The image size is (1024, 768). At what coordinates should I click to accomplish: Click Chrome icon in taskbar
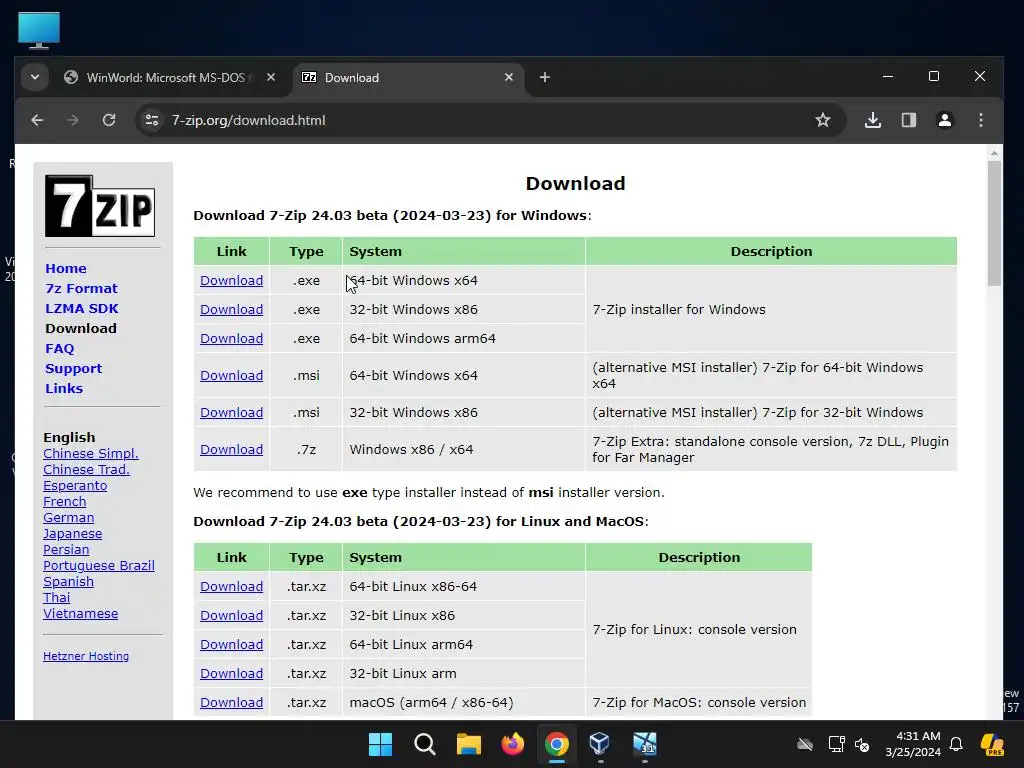pyautogui.click(x=556, y=744)
